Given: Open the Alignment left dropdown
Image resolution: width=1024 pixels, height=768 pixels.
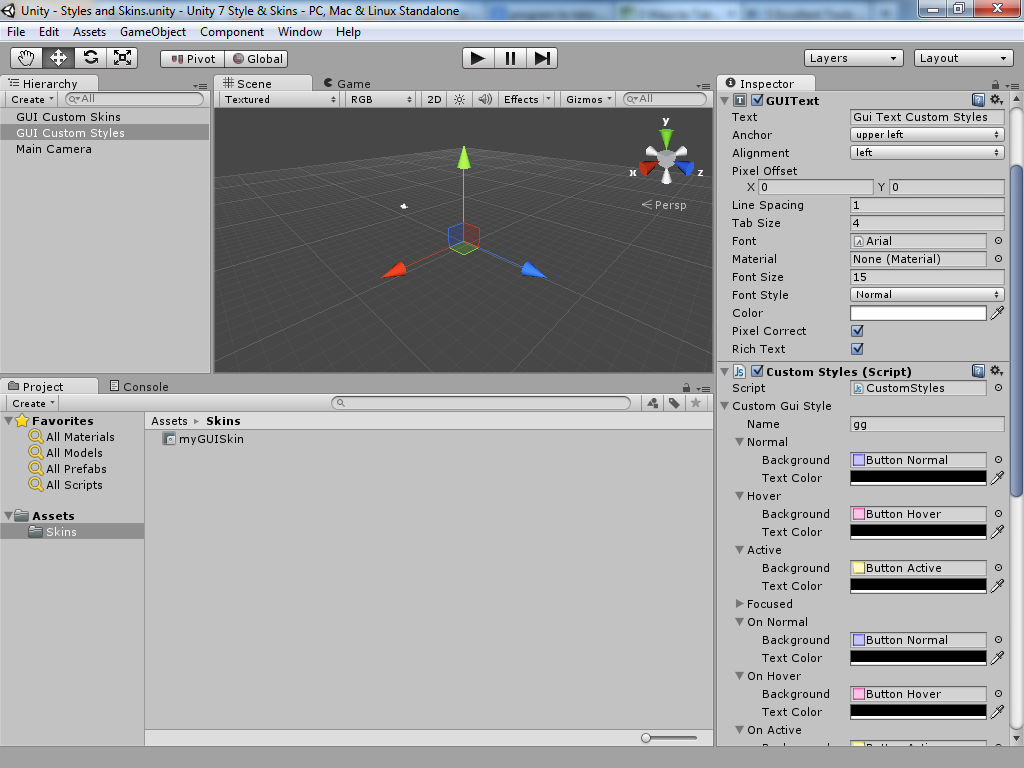Looking at the screenshot, I should point(927,152).
